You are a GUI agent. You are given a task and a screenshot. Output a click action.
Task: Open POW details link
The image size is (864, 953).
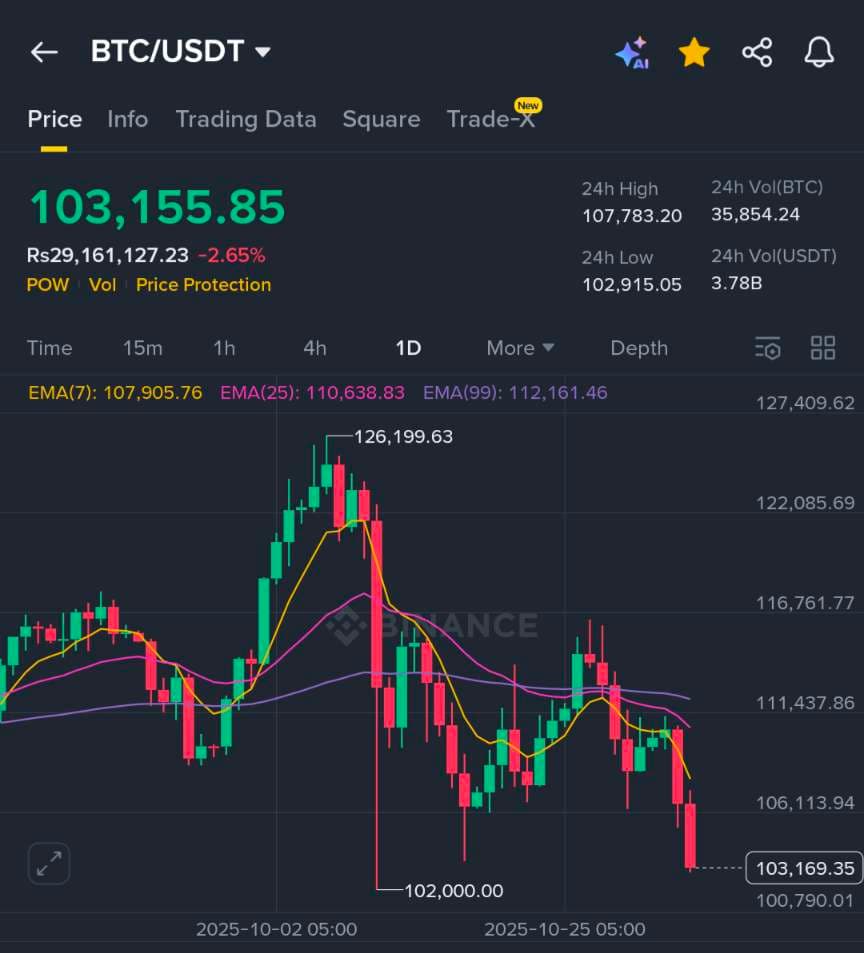pyautogui.click(x=48, y=285)
